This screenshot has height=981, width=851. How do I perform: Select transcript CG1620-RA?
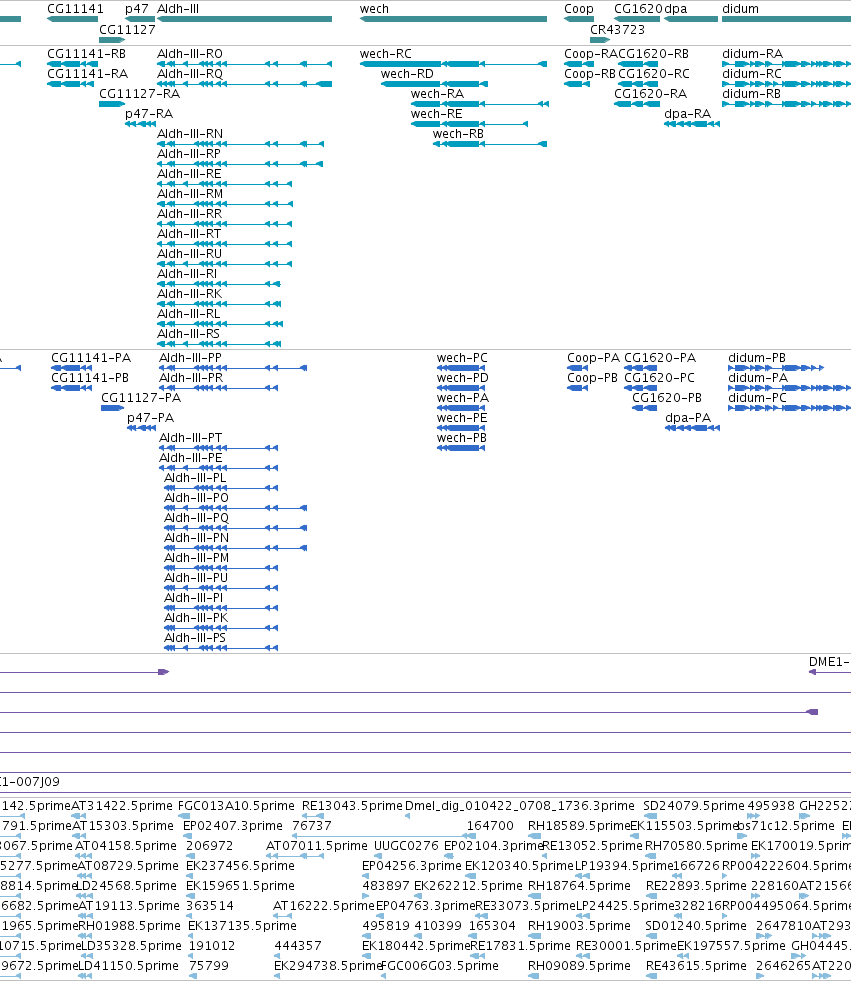click(650, 94)
